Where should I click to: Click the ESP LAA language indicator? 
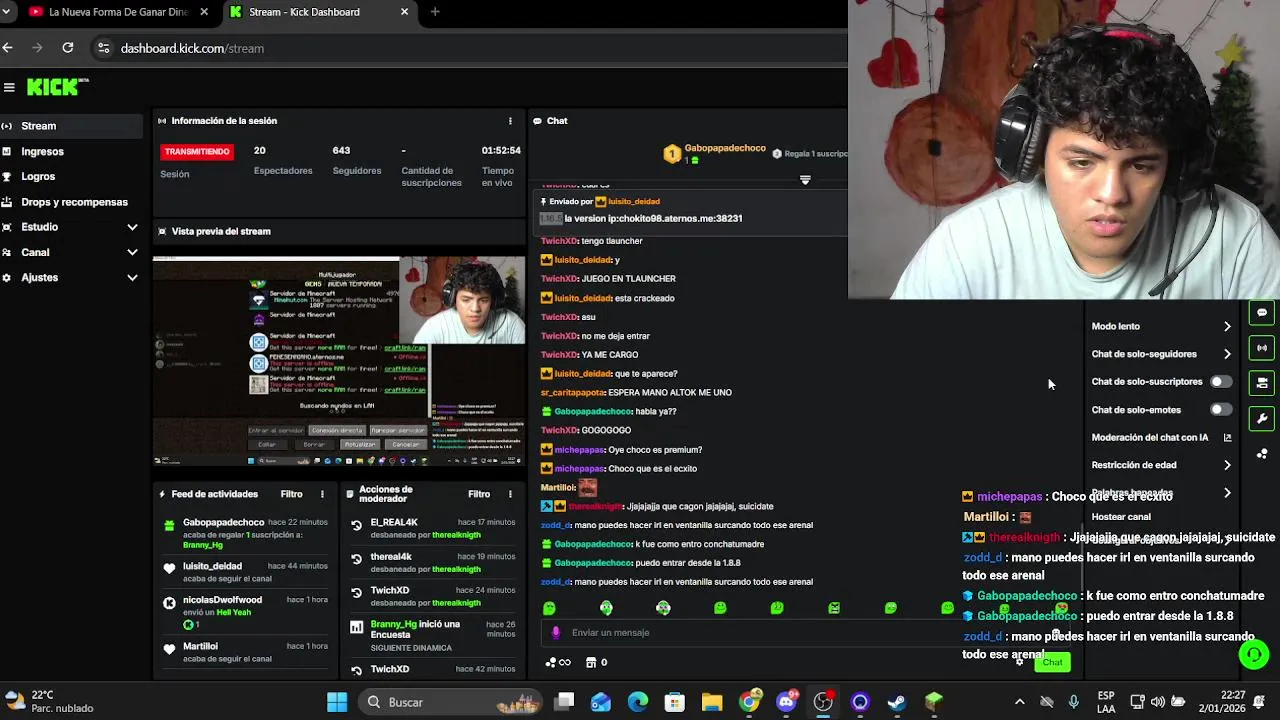1106,702
